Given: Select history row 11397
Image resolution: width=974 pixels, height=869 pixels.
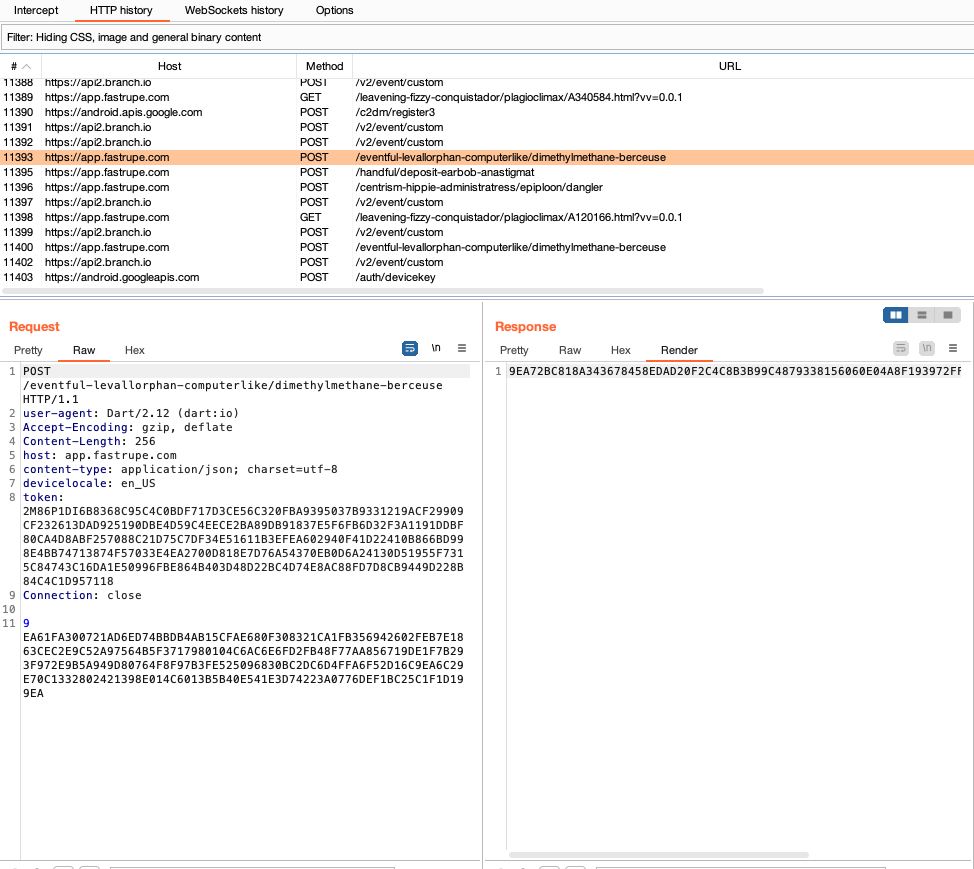Looking at the screenshot, I should click(x=487, y=202).
